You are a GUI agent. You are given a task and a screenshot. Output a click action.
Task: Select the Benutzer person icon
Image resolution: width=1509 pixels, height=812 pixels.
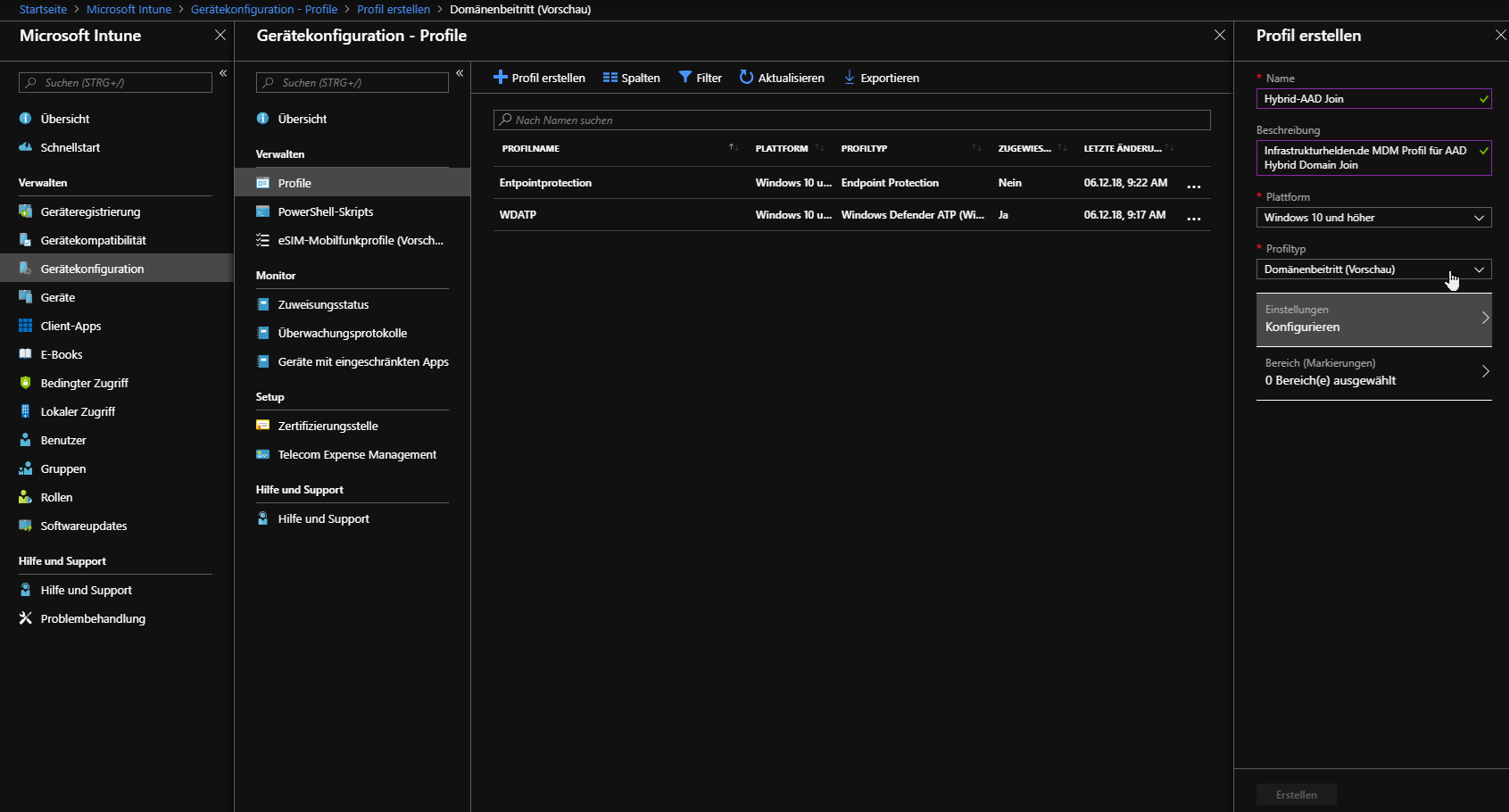pos(25,440)
